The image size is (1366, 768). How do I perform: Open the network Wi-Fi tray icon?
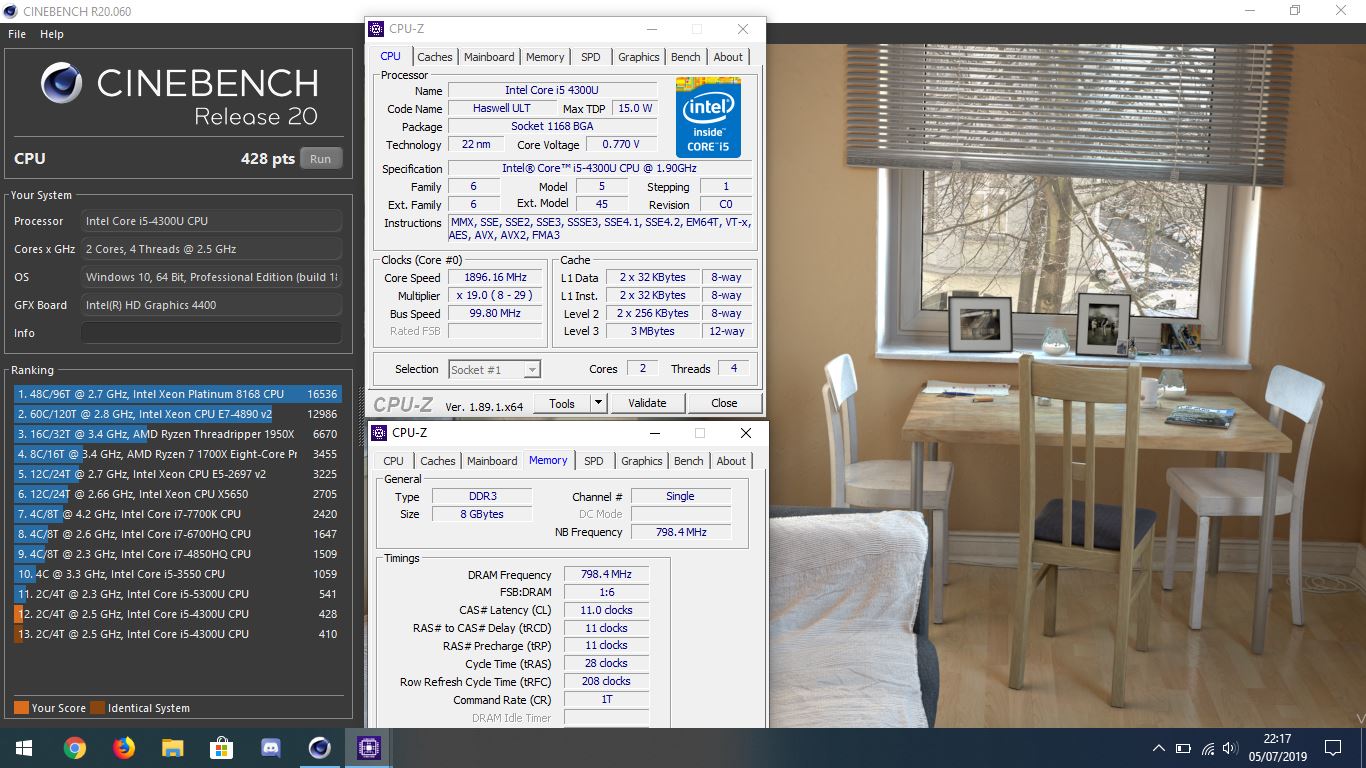(x=1208, y=748)
